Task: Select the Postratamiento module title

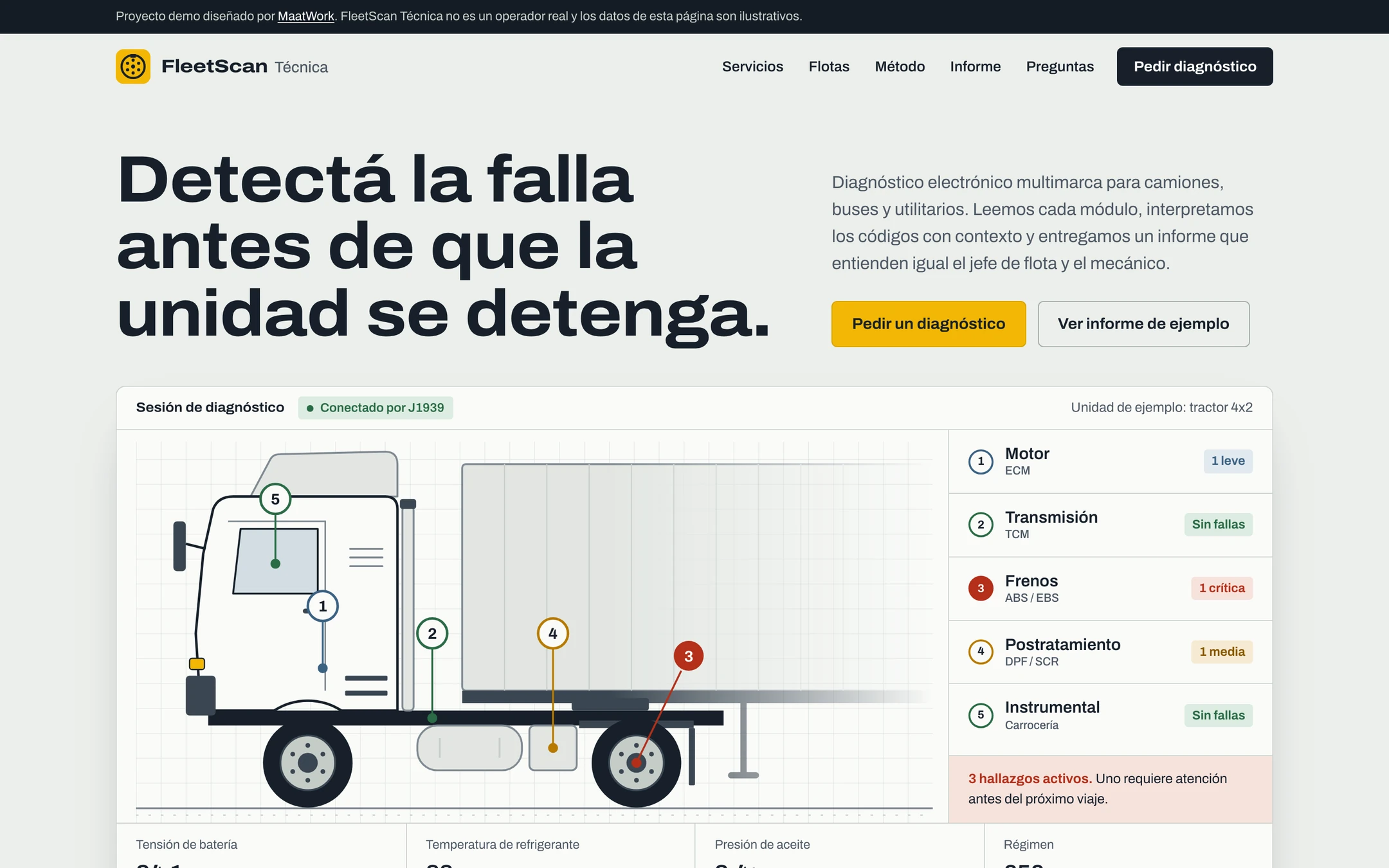Action: 1062,644
